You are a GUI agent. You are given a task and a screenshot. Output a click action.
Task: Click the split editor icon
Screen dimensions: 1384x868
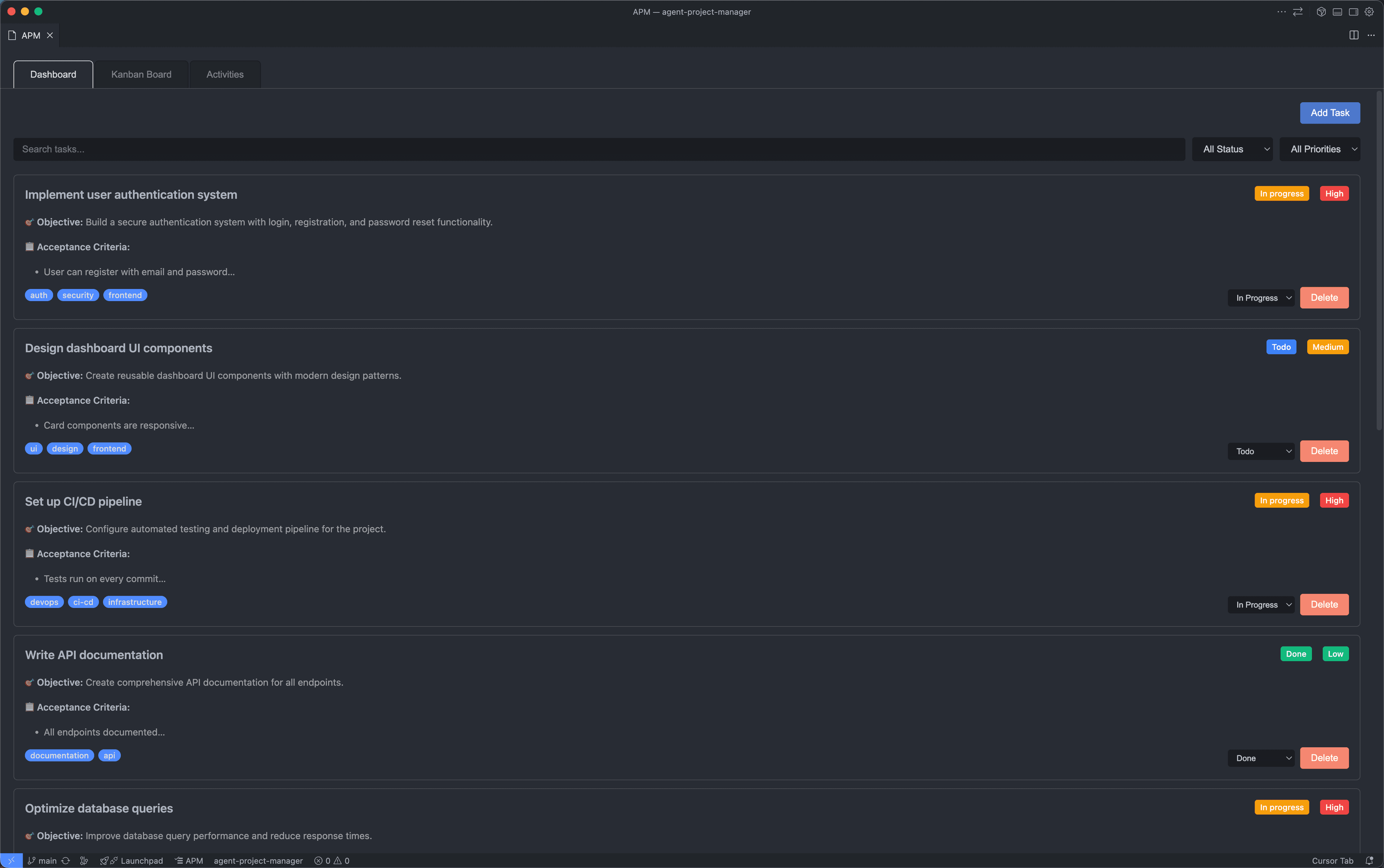coord(1354,35)
